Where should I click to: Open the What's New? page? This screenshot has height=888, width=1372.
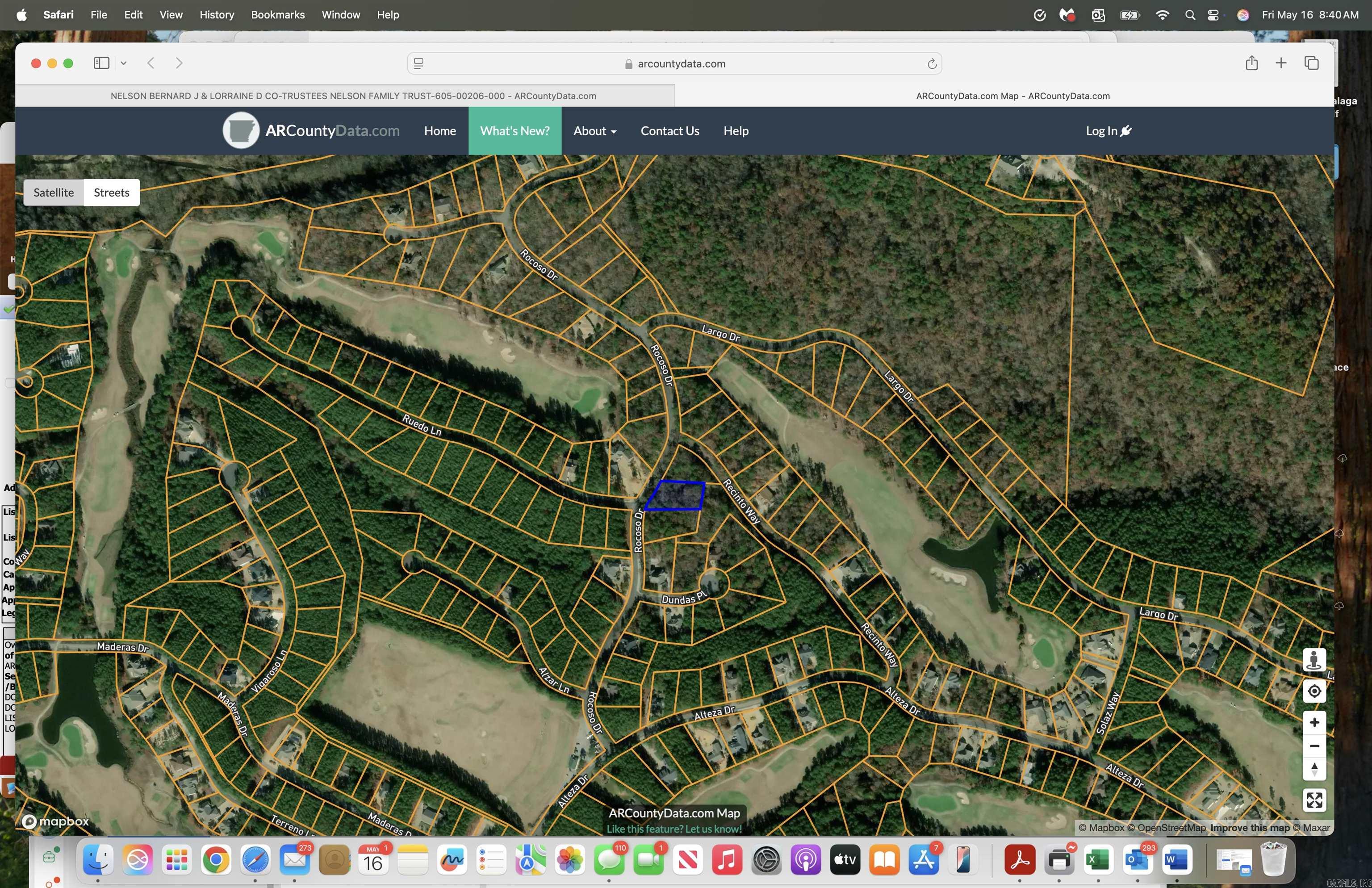point(514,131)
